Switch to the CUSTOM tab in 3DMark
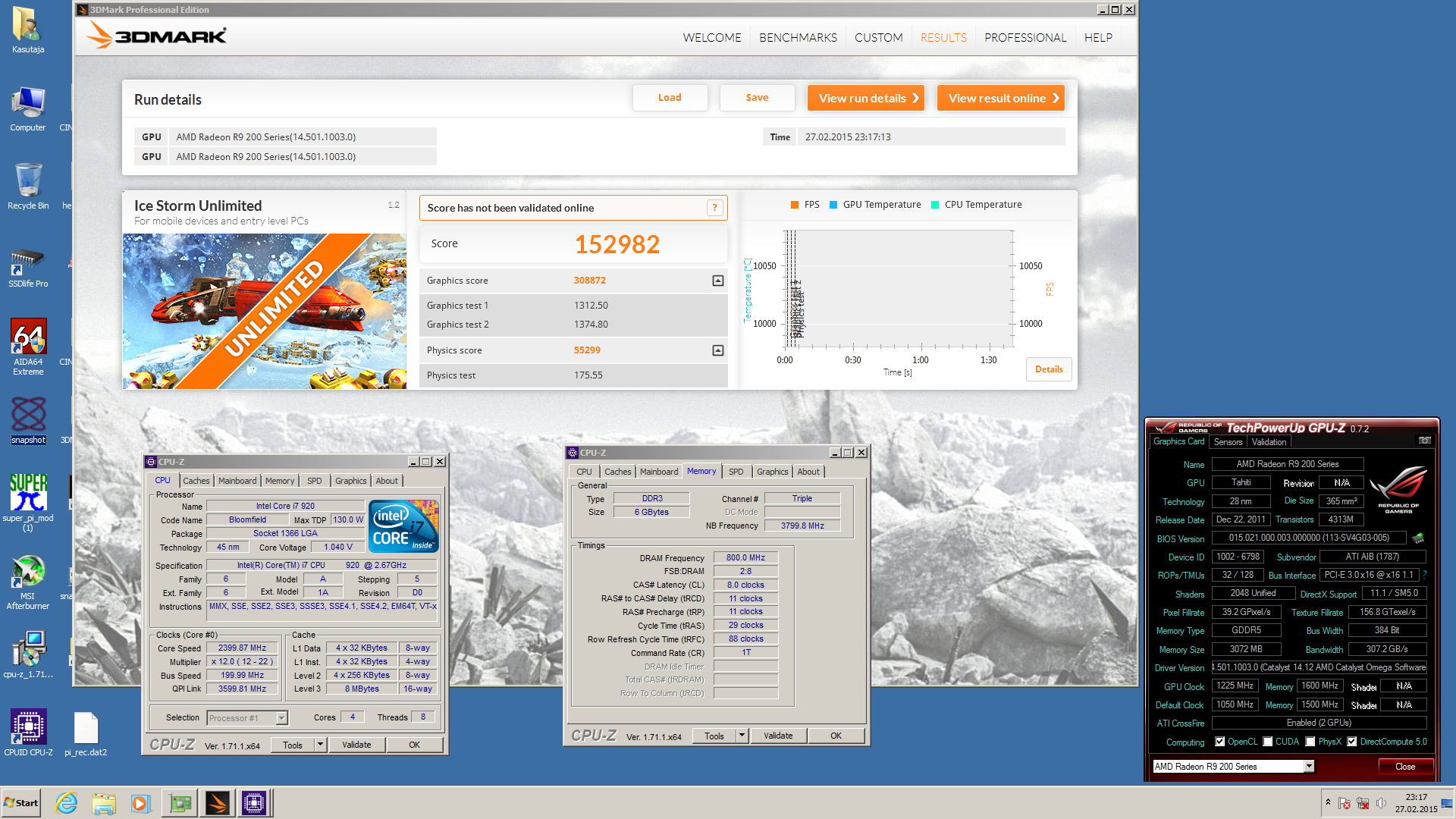The width and height of the screenshot is (1456, 819). pyautogui.click(x=878, y=37)
